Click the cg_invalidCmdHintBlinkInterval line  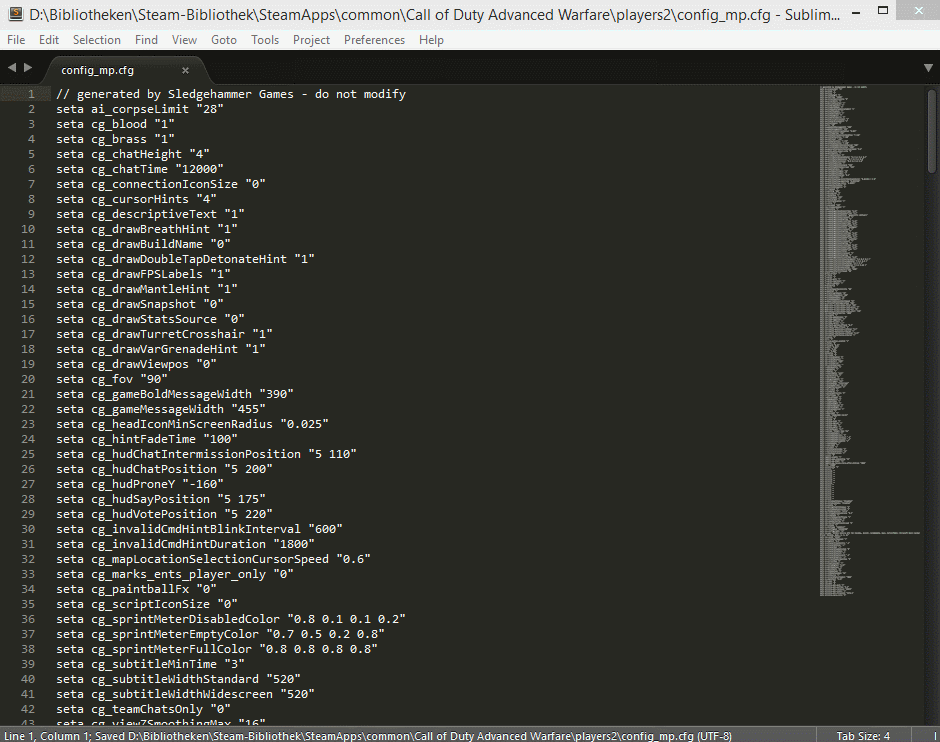(x=199, y=529)
